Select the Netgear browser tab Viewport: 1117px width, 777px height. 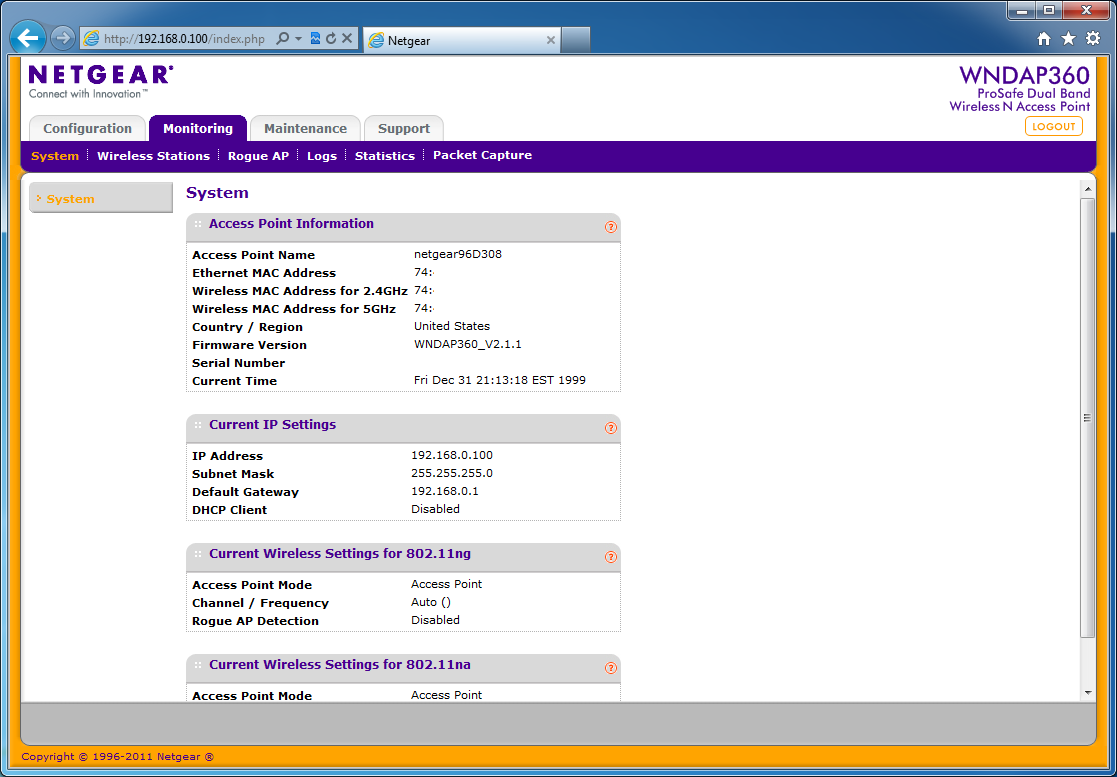click(x=462, y=41)
